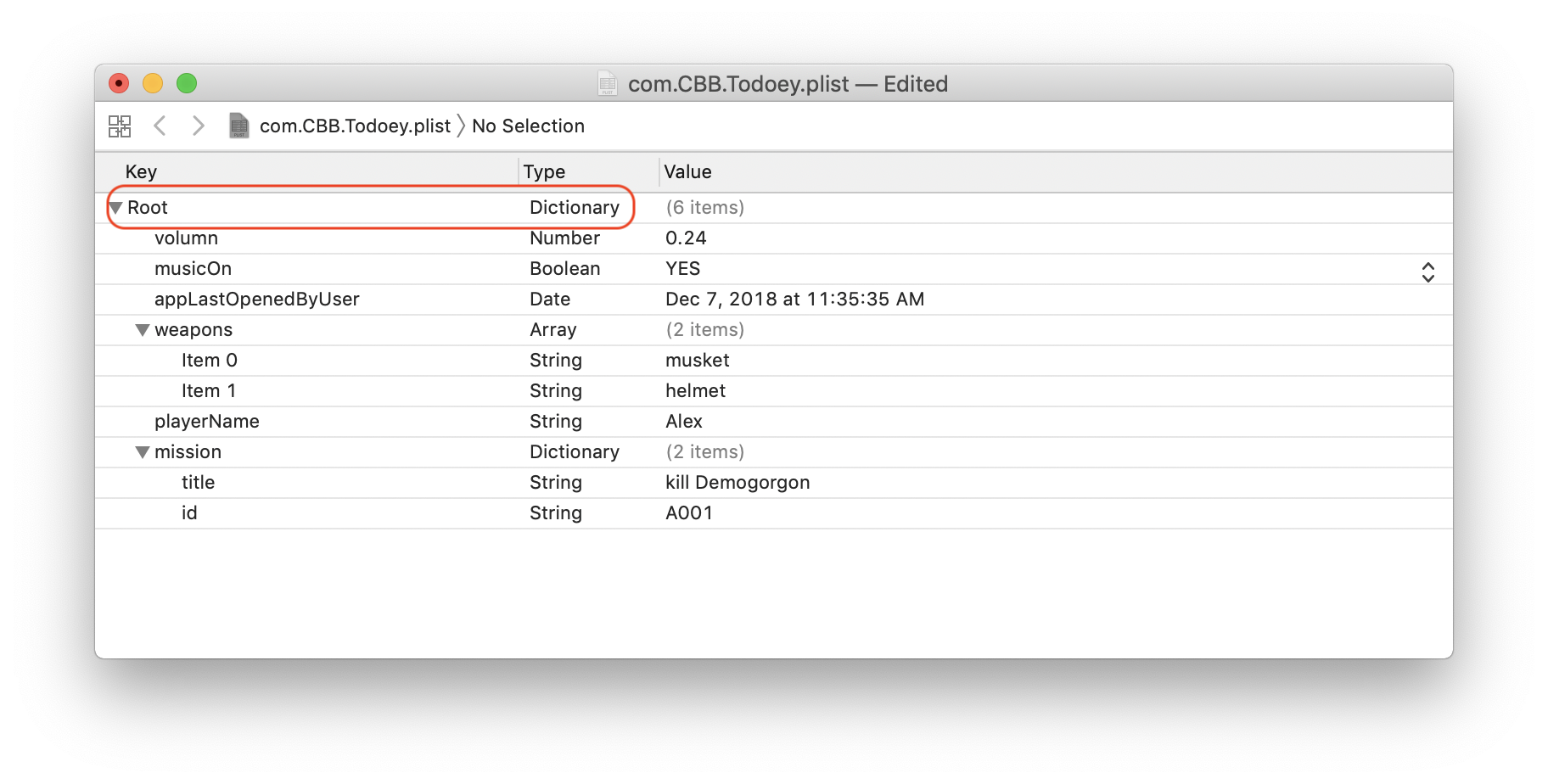The width and height of the screenshot is (1548, 784).
Task: Select the Item 0 key
Action: [209, 360]
